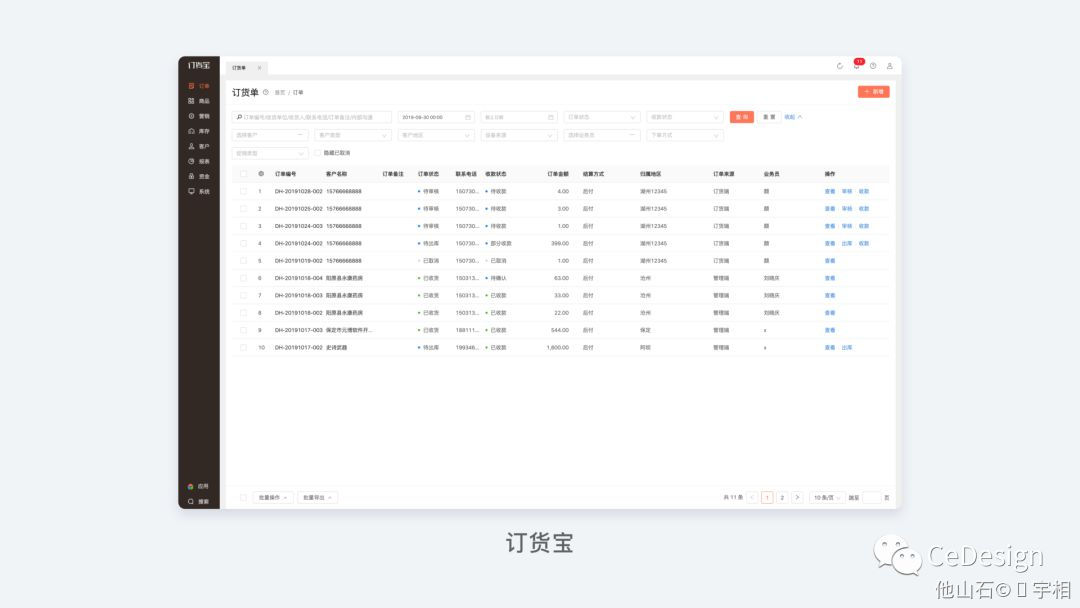1080x608 pixels.
Task: Select the 订货单 tab at top
Action: click(240, 68)
